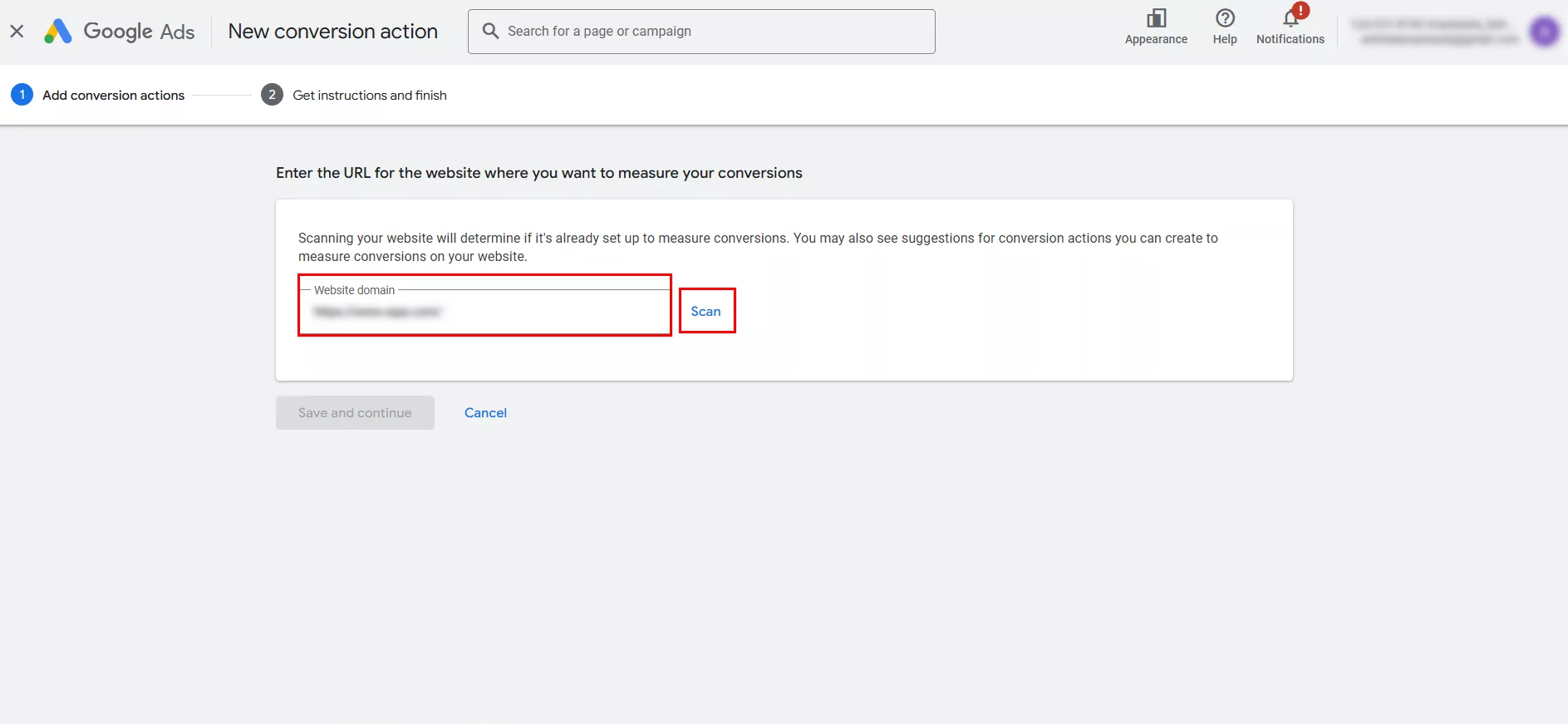Click Save and continue
This screenshot has width=1568, height=724.
[x=355, y=413]
